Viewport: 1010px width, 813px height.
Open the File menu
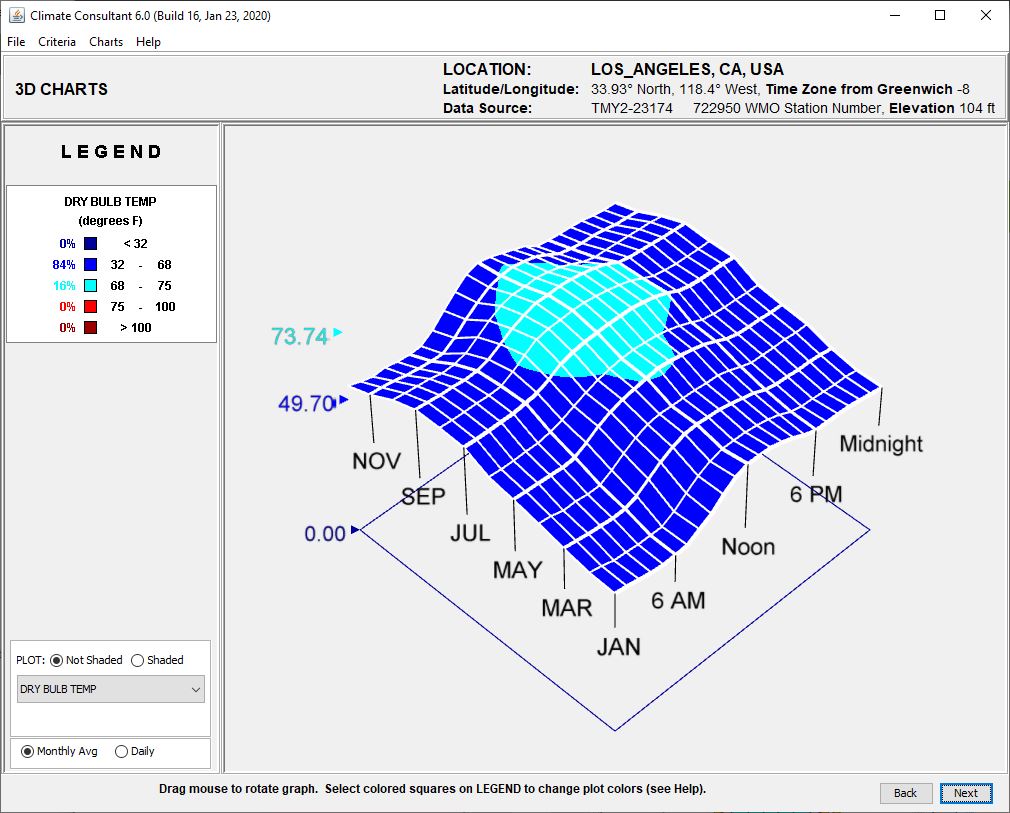pyautogui.click(x=16, y=42)
